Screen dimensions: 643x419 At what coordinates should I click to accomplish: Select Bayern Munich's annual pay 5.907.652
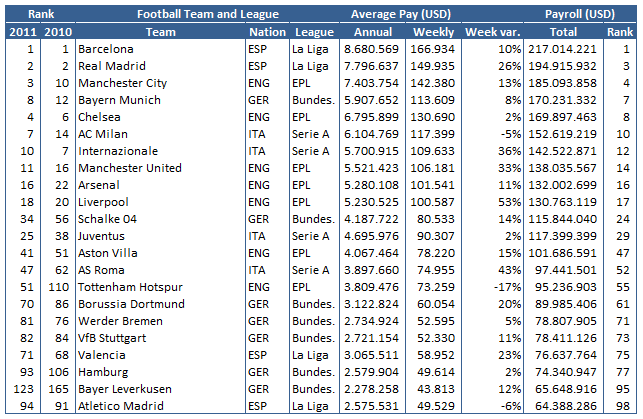pos(372,99)
